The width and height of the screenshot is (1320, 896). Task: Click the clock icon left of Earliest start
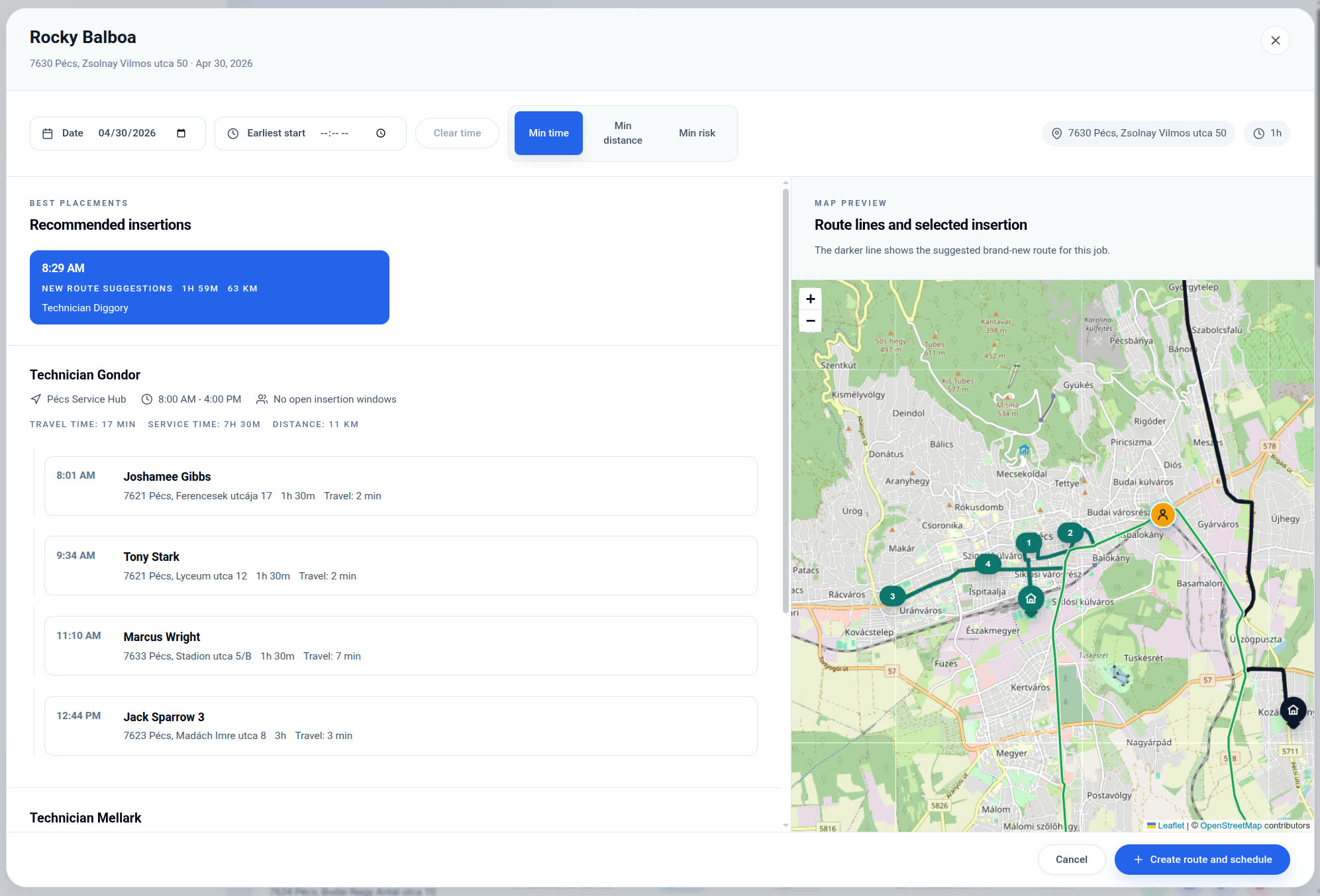click(233, 133)
